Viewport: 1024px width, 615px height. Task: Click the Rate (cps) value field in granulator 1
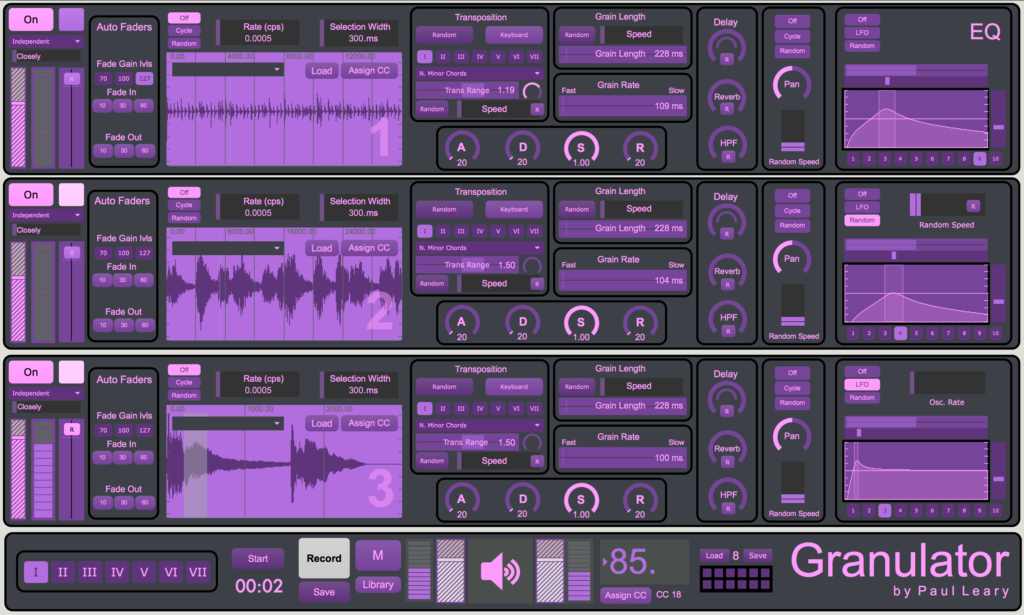(259, 33)
